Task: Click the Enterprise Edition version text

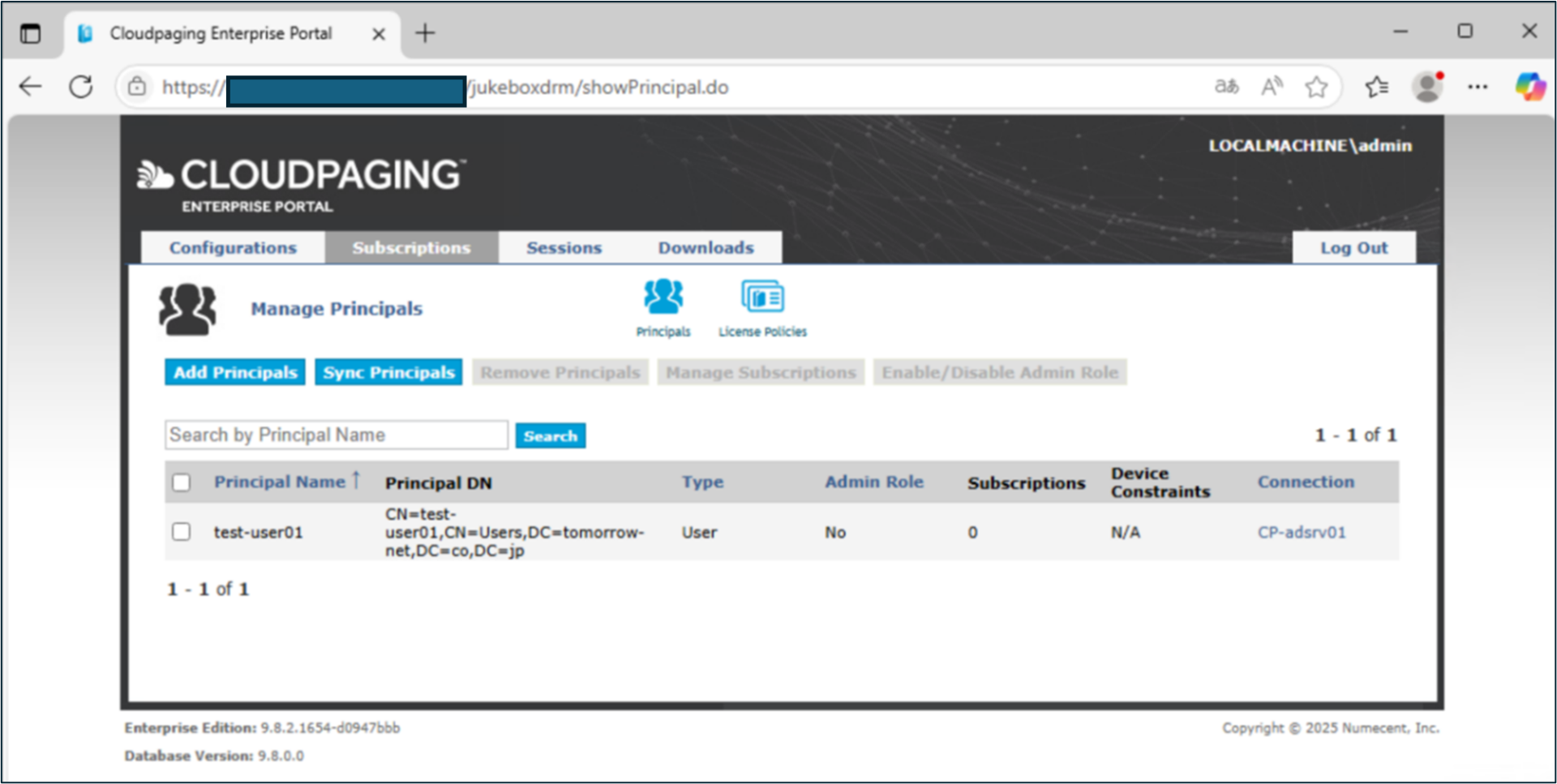Action: (262, 727)
